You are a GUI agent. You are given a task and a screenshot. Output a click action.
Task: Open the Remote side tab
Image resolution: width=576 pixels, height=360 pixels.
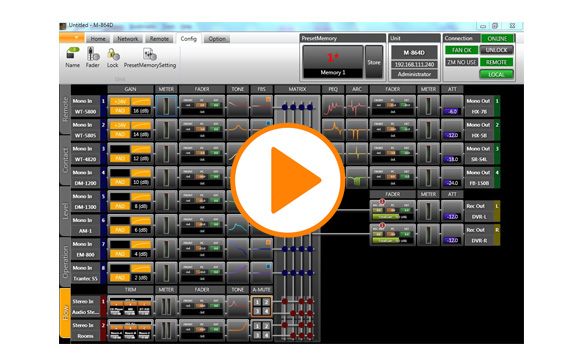[x=65, y=109]
